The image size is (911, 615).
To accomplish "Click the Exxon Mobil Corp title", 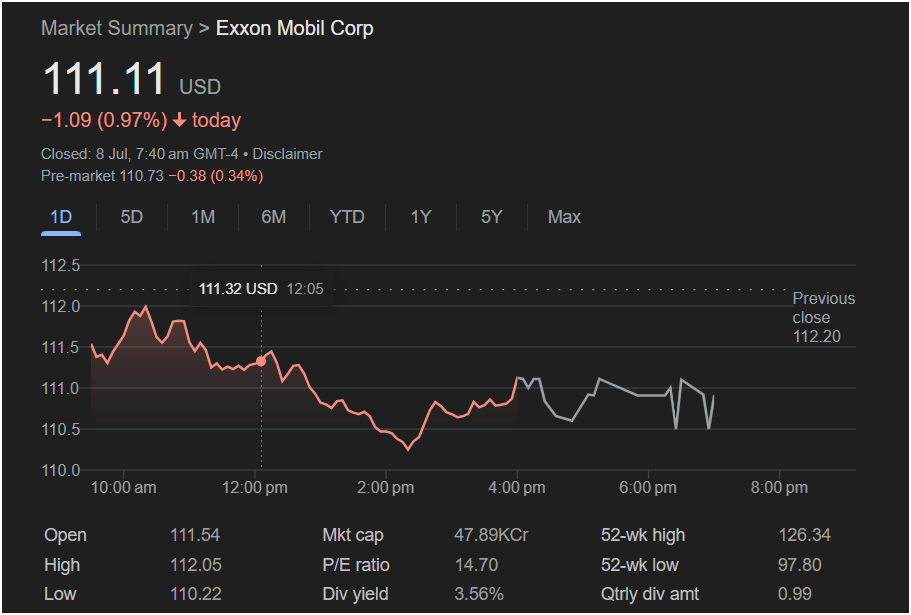I will (295, 28).
